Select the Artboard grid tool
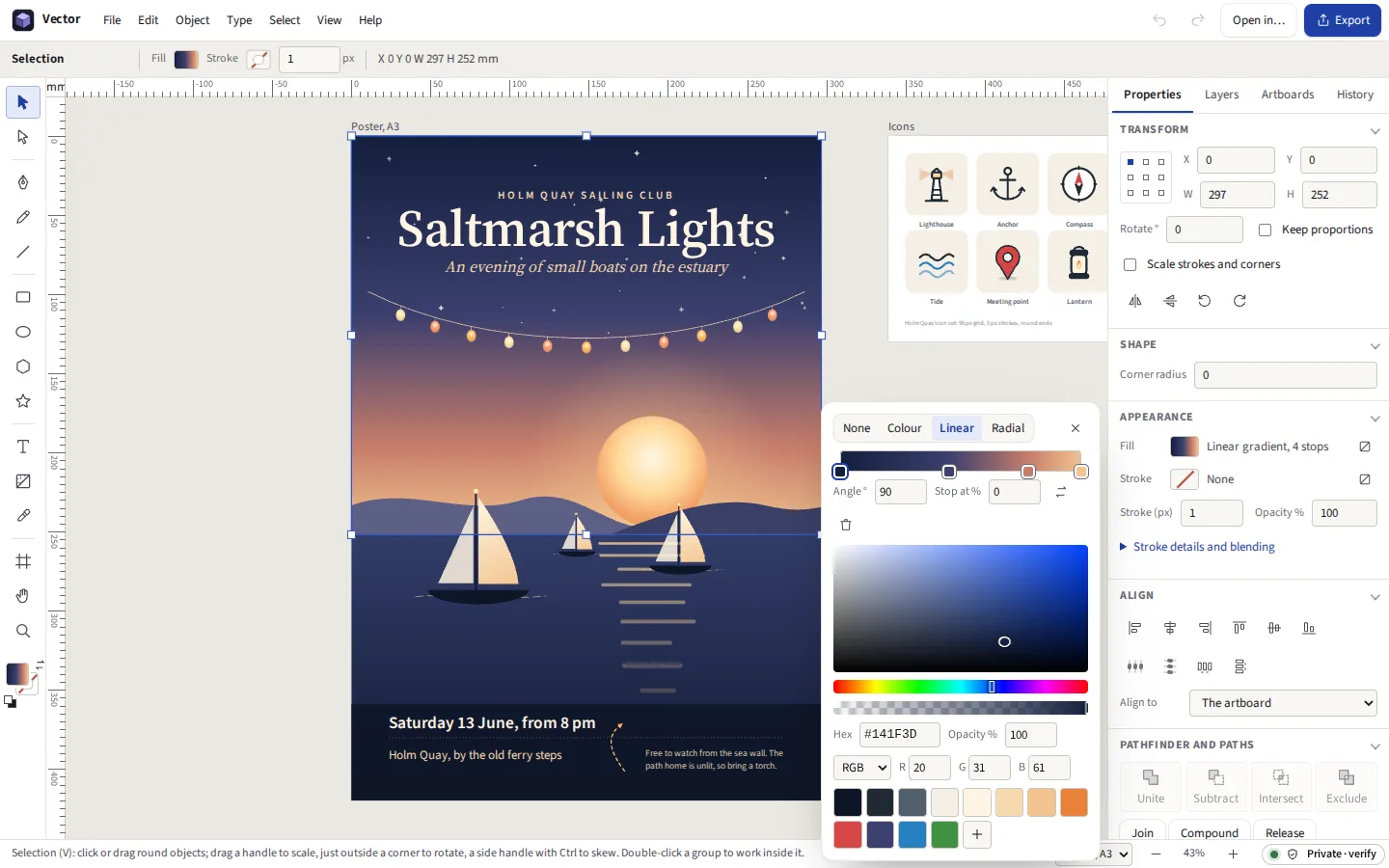Screen dimensions: 1389x868 (23, 561)
